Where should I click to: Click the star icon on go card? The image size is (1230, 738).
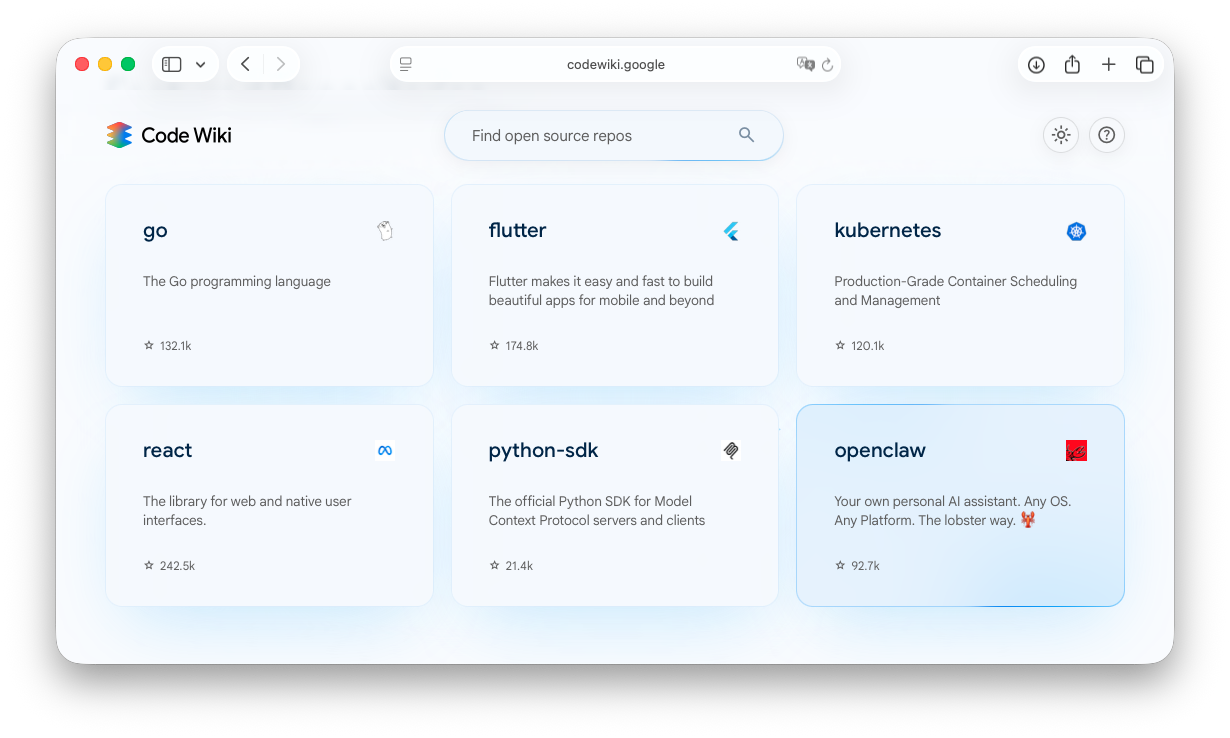coord(149,345)
